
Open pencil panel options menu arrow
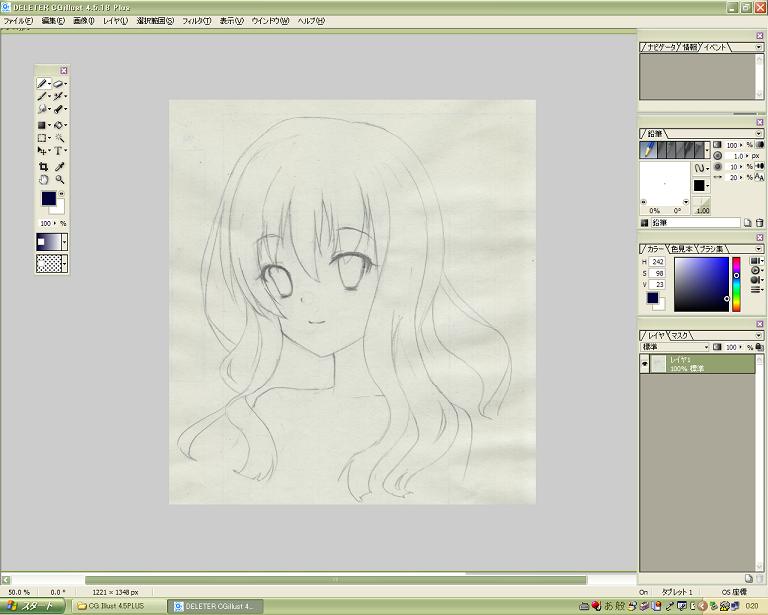coord(759,134)
